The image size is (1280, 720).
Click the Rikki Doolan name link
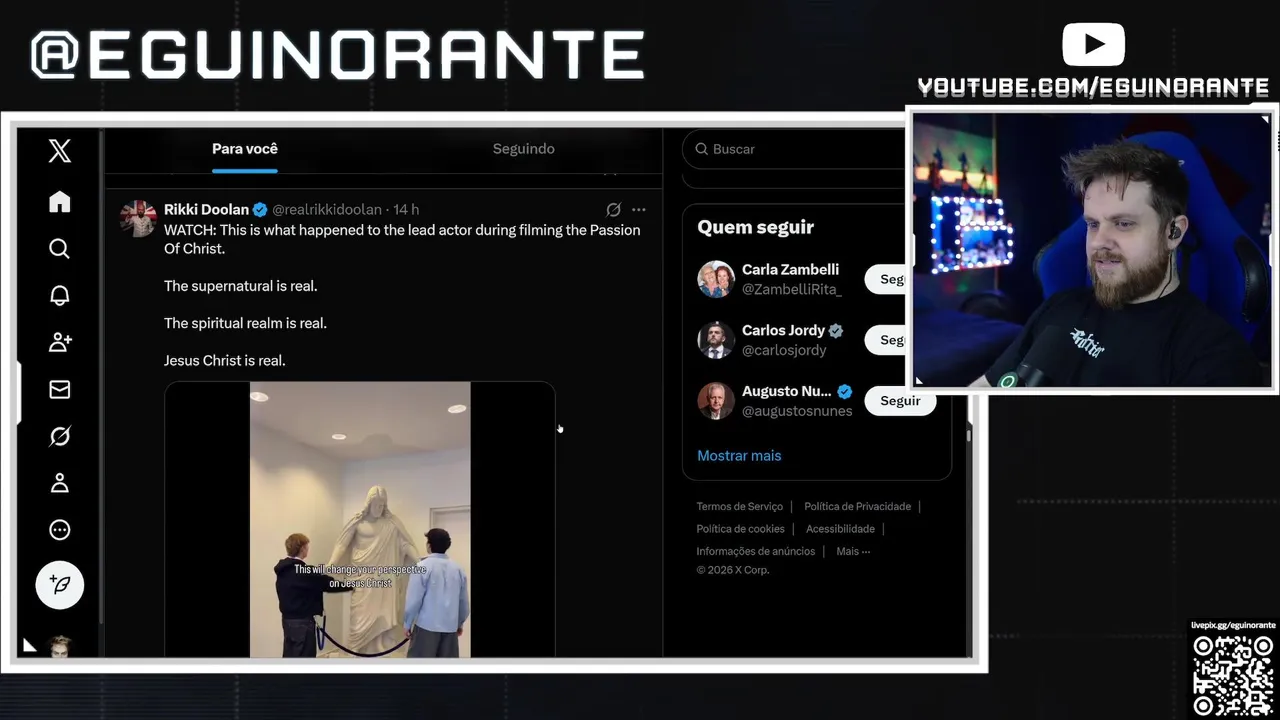pyautogui.click(x=206, y=210)
